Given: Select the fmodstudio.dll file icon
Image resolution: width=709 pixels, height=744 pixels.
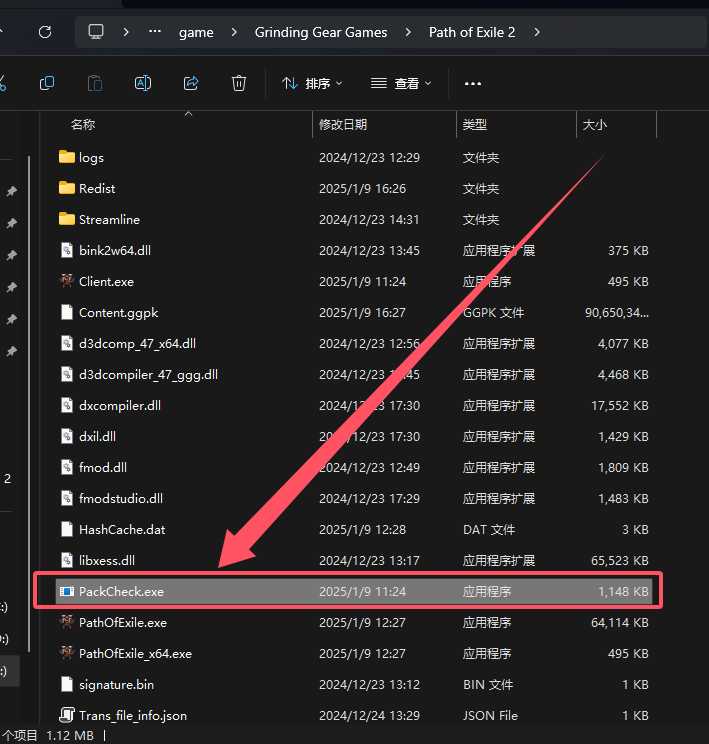Looking at the screenshot, I should coord(67,498).
